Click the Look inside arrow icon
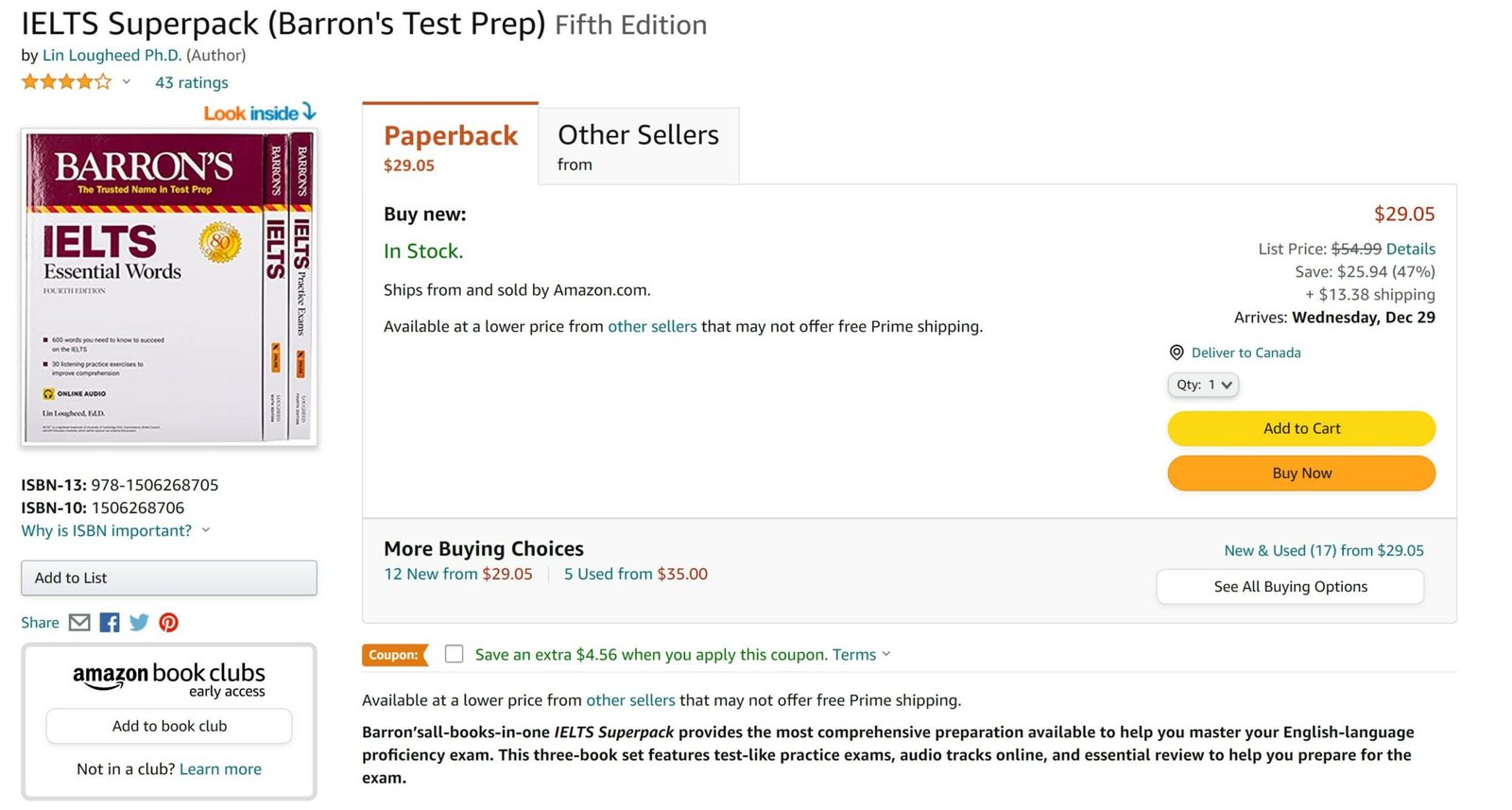 [311, 112]
